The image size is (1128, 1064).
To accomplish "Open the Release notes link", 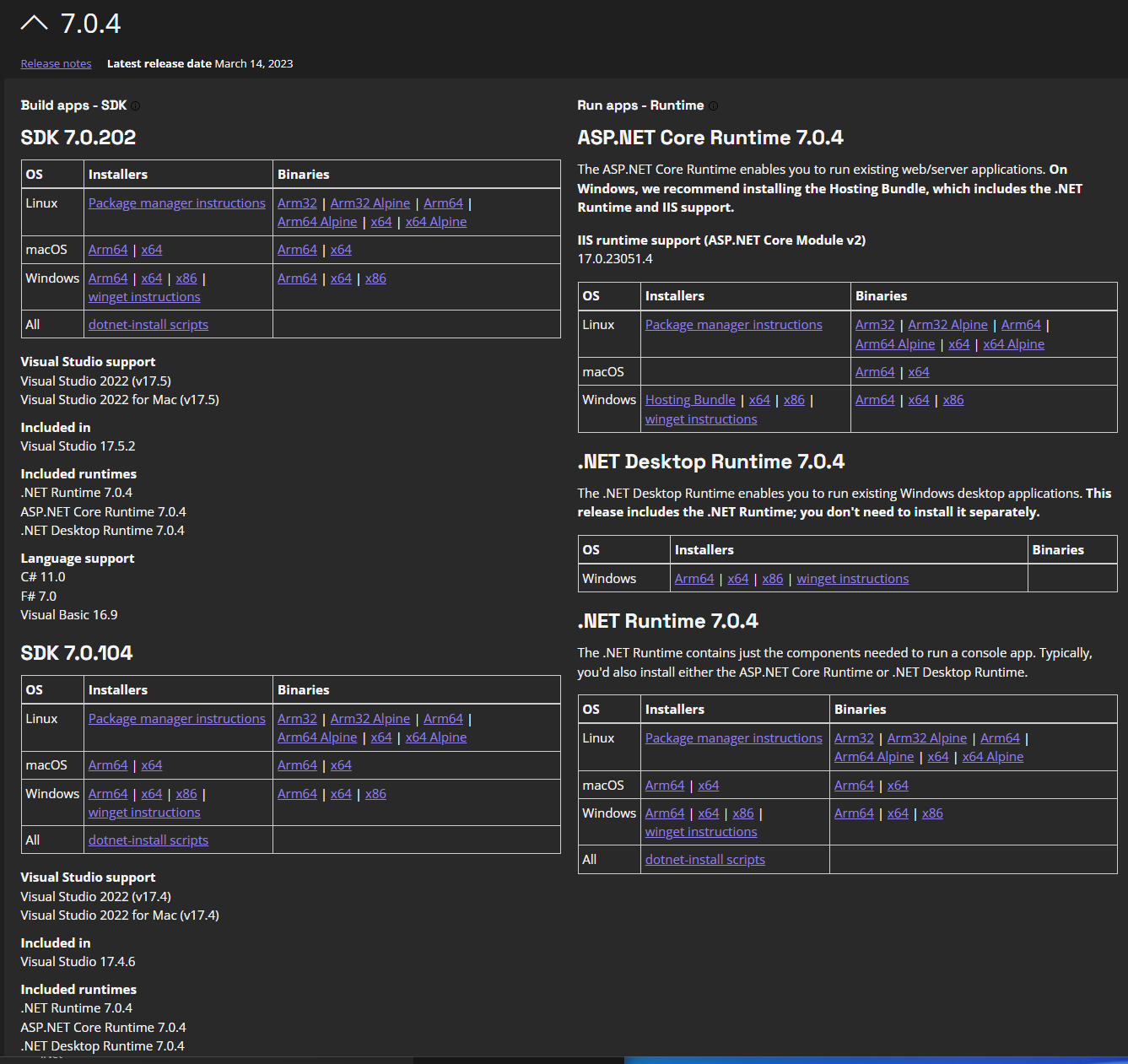I will click(x=56, y=63).
